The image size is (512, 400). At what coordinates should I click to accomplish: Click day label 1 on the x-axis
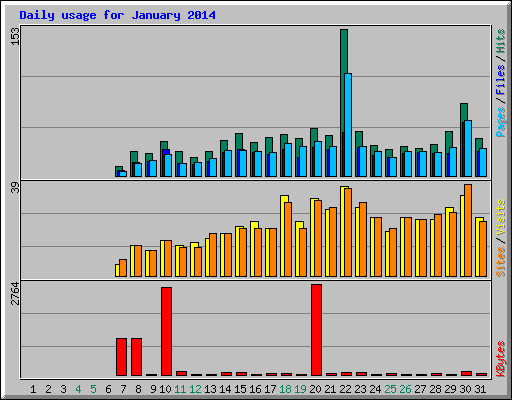[33, 389]
